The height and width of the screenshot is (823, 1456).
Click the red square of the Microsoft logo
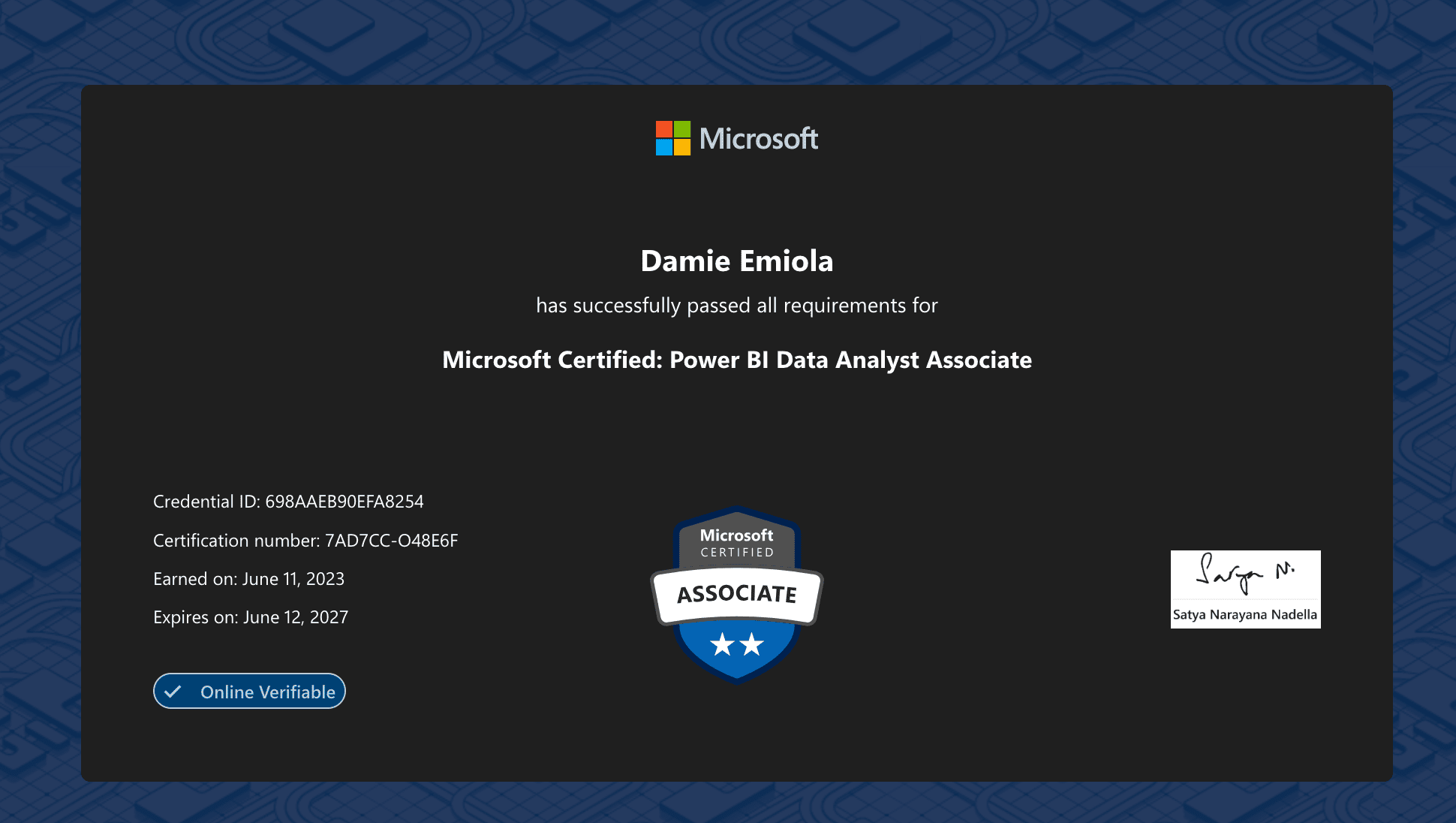663,128
